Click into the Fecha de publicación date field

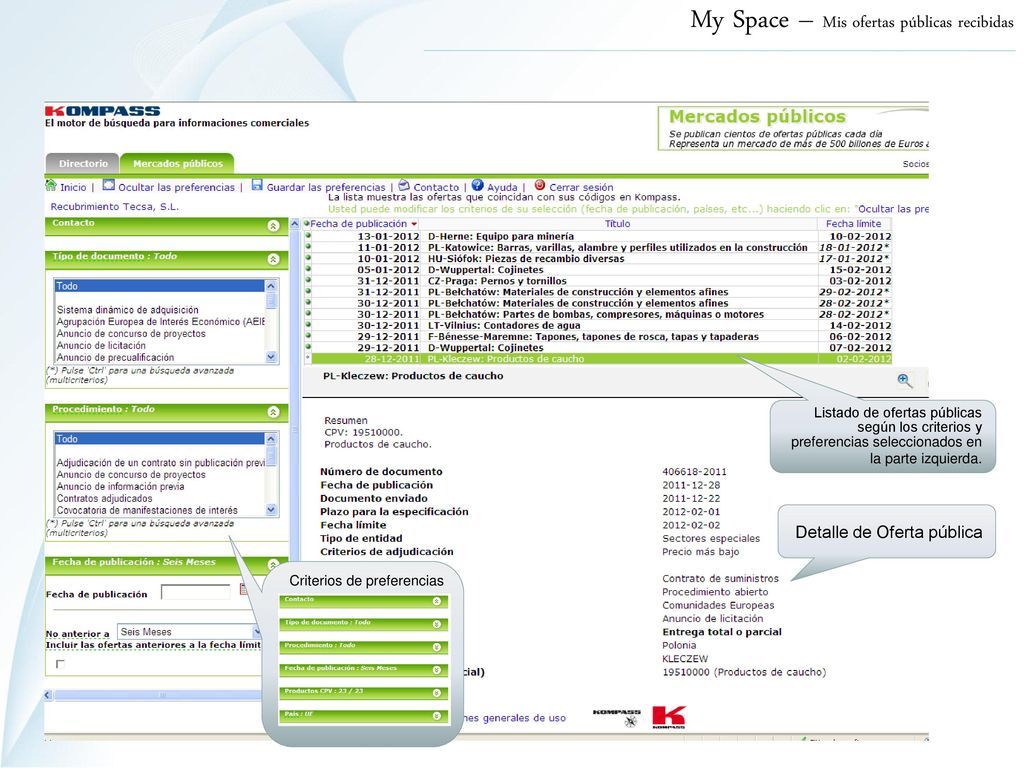pos(196,592)
